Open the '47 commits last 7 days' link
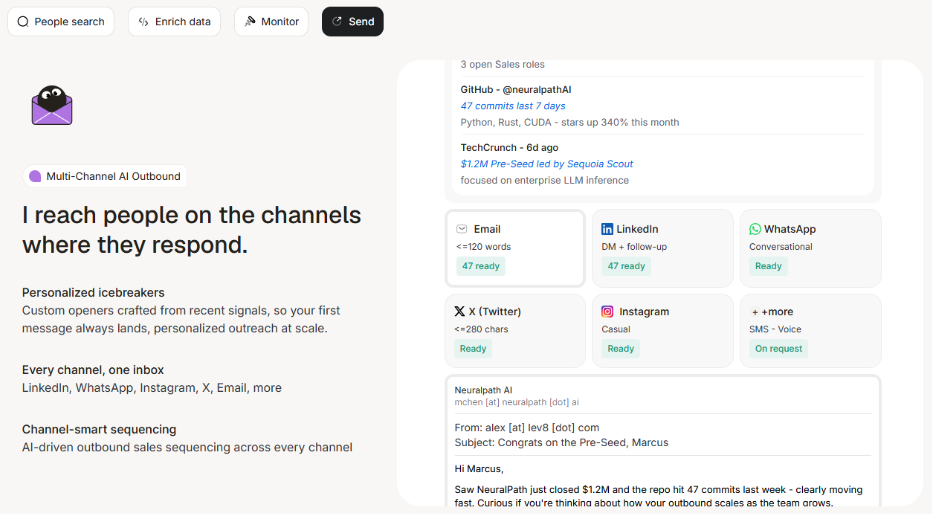This screenshot has width=932, height=514. click(513, 106)
